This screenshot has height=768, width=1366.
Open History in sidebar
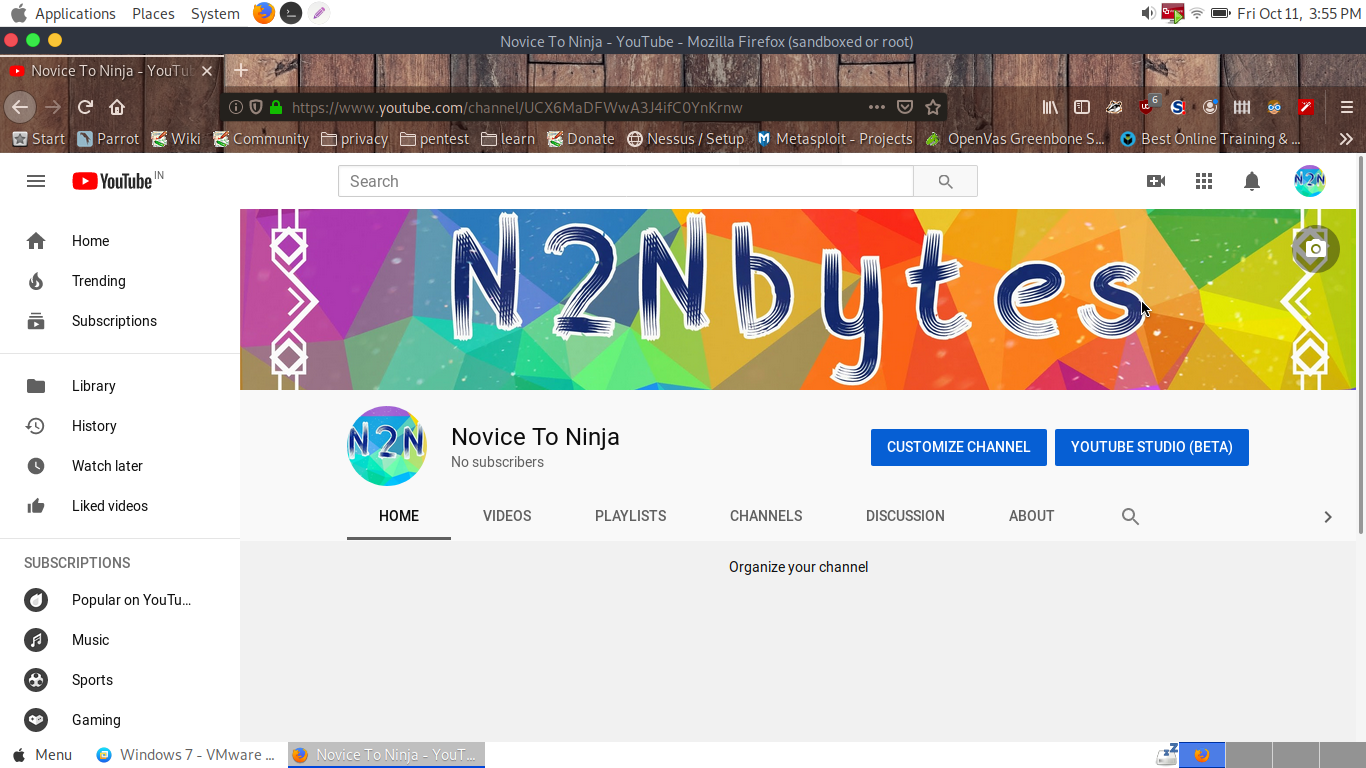coord(120,426)
